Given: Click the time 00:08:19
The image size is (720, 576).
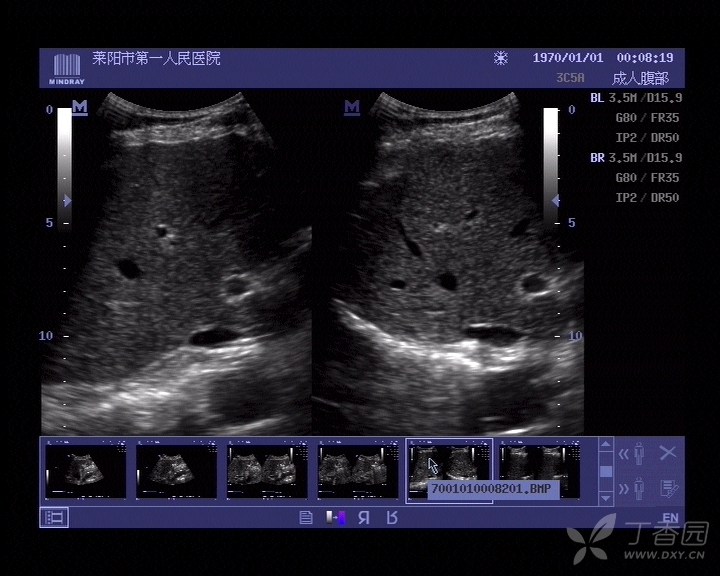Looking at the screenshot, I should point(645,58).
